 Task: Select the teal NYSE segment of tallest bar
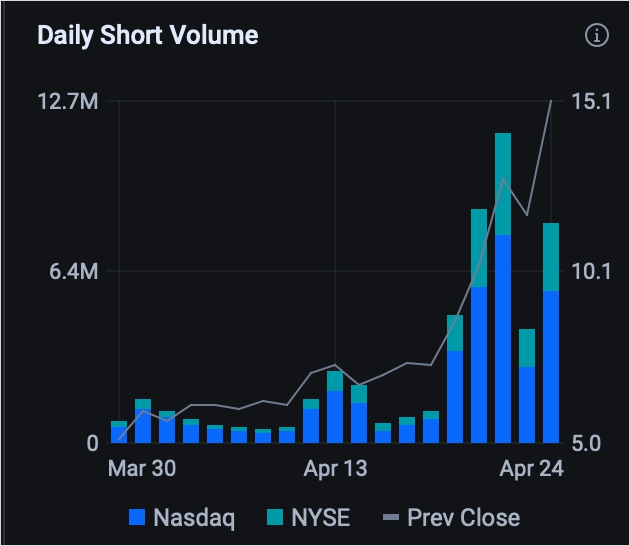[503, 184]
